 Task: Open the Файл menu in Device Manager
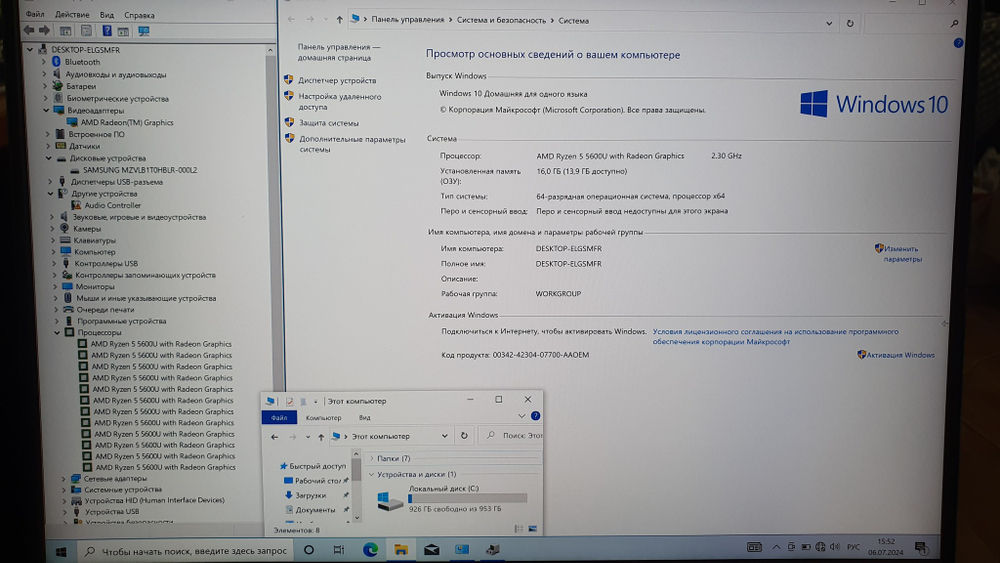(x=35, y=14)
